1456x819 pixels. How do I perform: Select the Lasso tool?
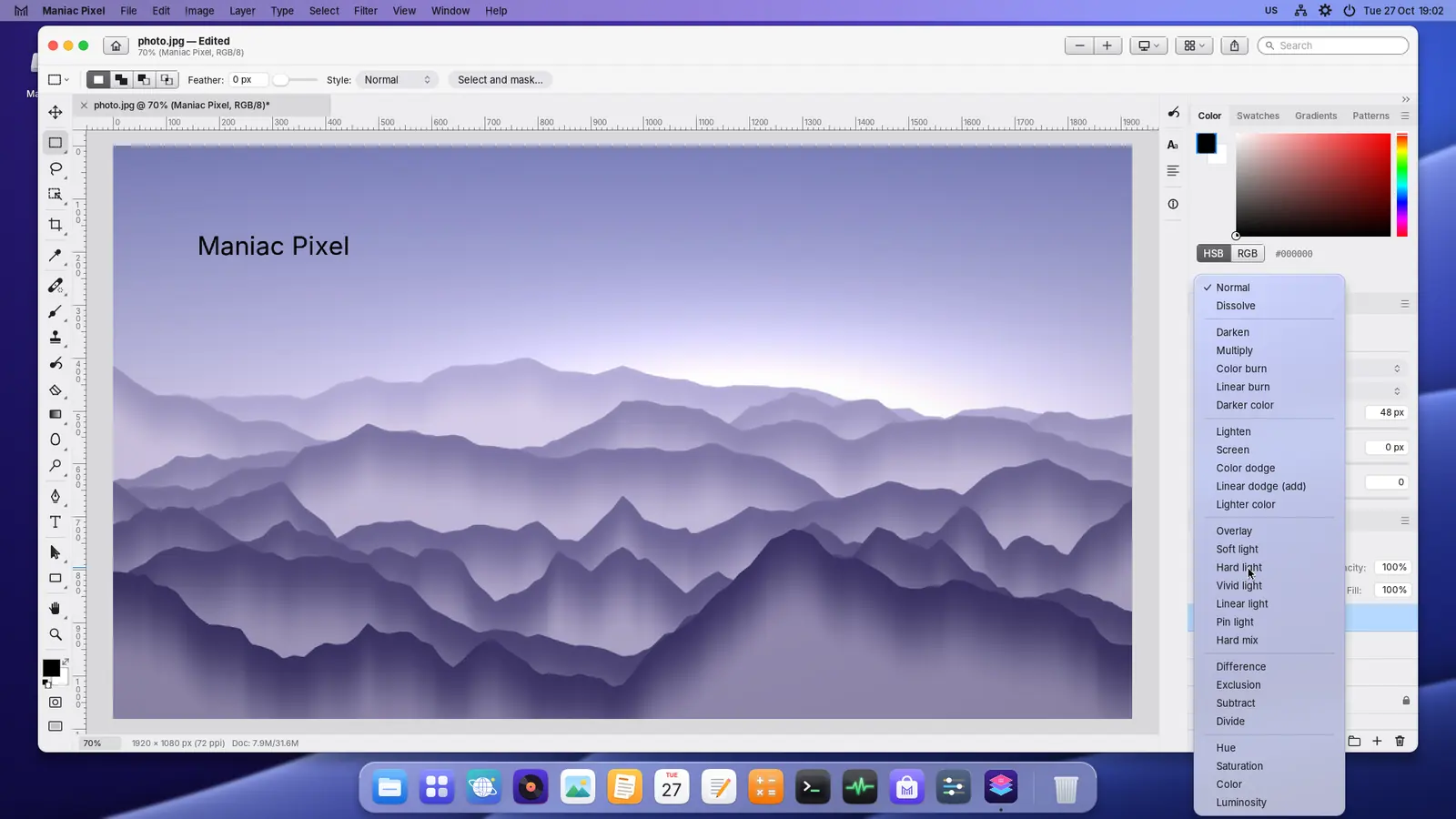(x=56, y=168)
